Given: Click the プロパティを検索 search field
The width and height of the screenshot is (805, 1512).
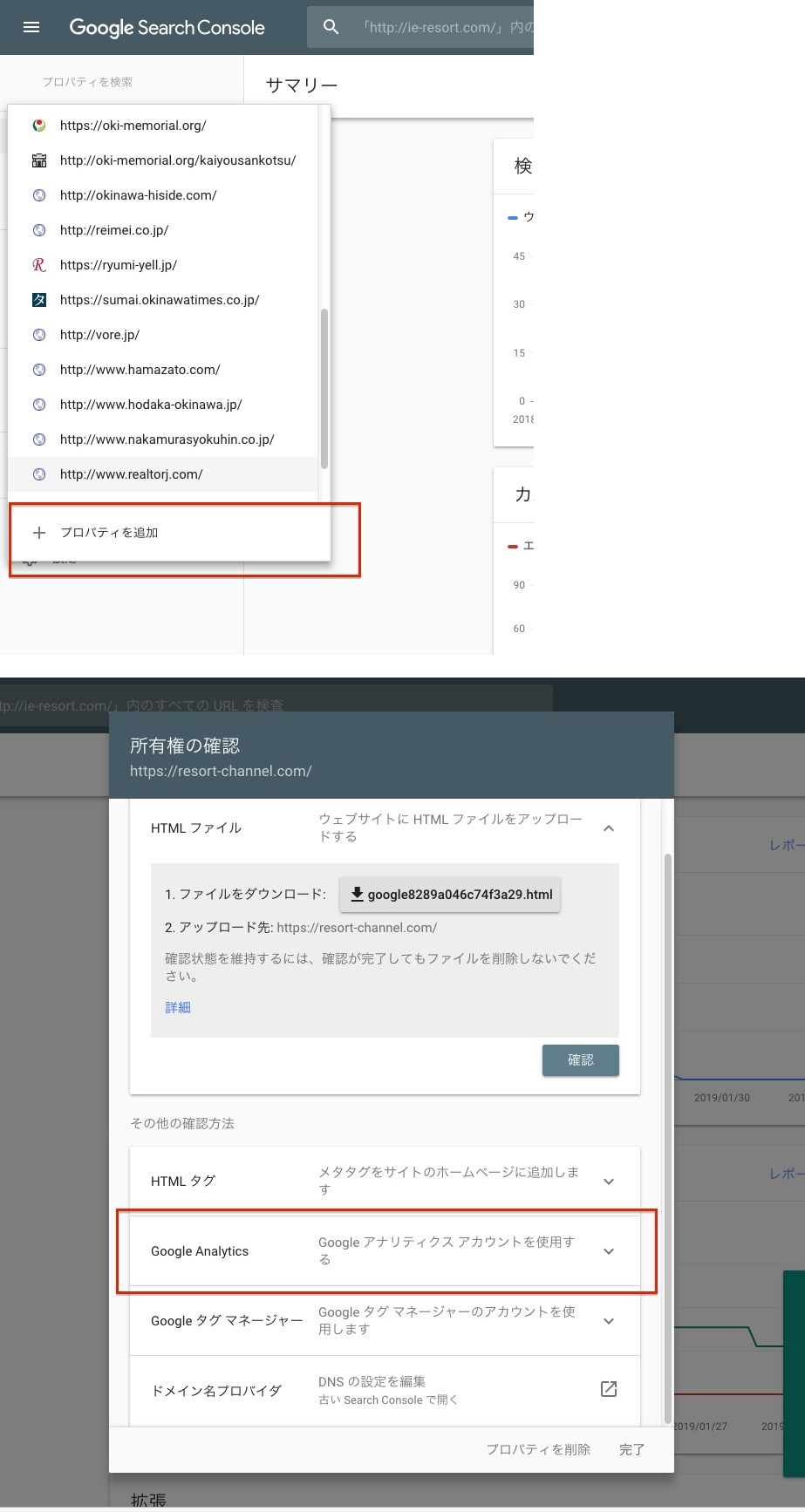Looking at the screenshot, I should pyautogui.click(x=87, y=82).
